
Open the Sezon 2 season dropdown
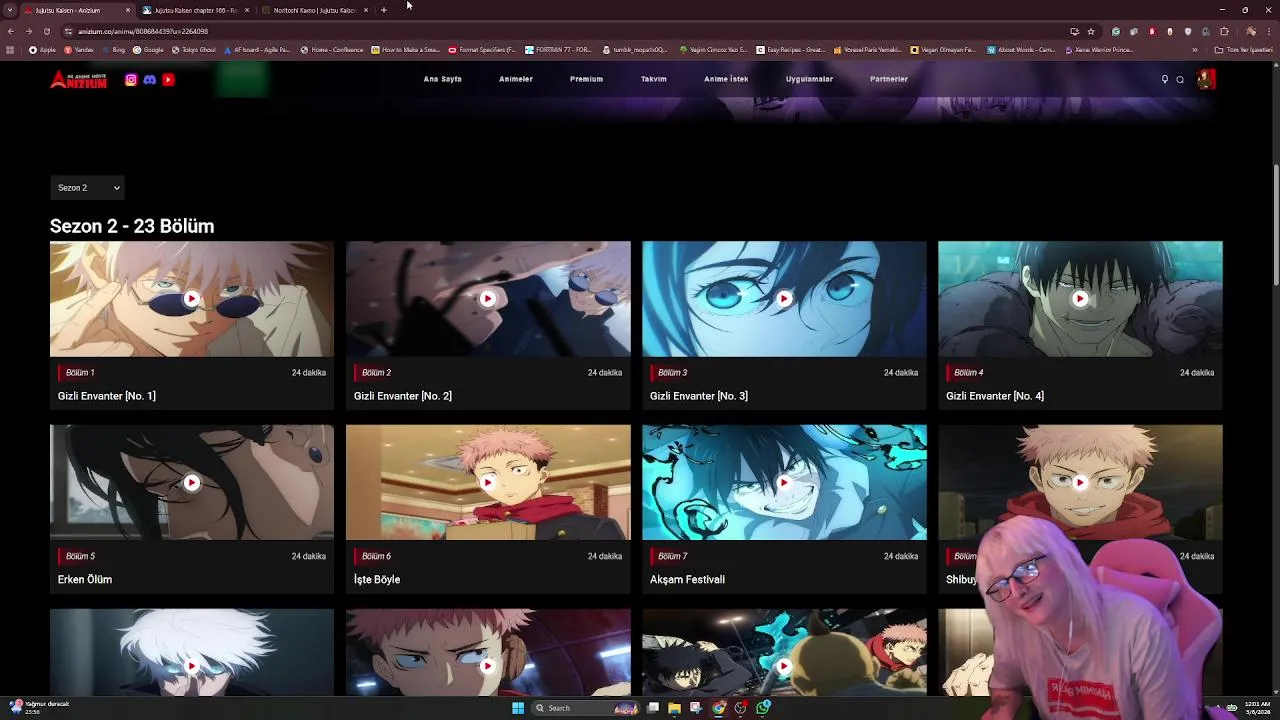pyautogui.click(x=88, y=187)
